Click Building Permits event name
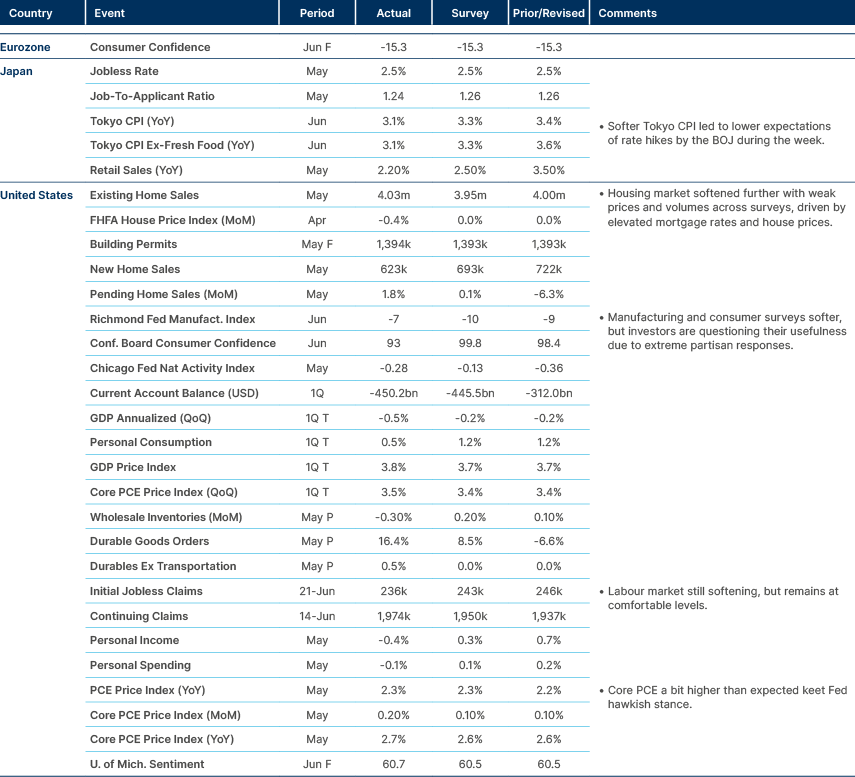Viewport: 855px width, 777px height. pos(134,244)
